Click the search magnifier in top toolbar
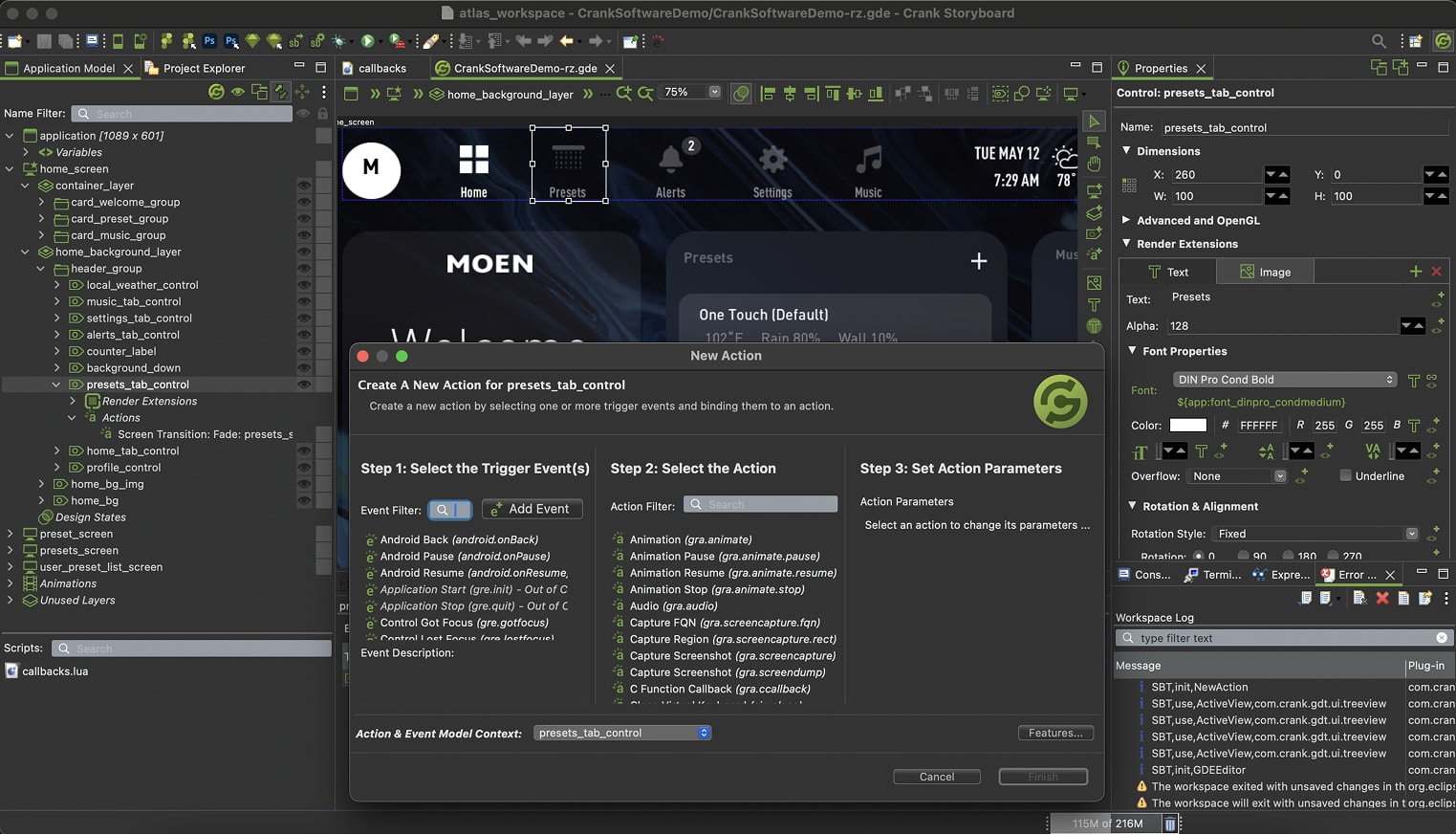Screen dimensions: 1456x835 click(1379, 41)
